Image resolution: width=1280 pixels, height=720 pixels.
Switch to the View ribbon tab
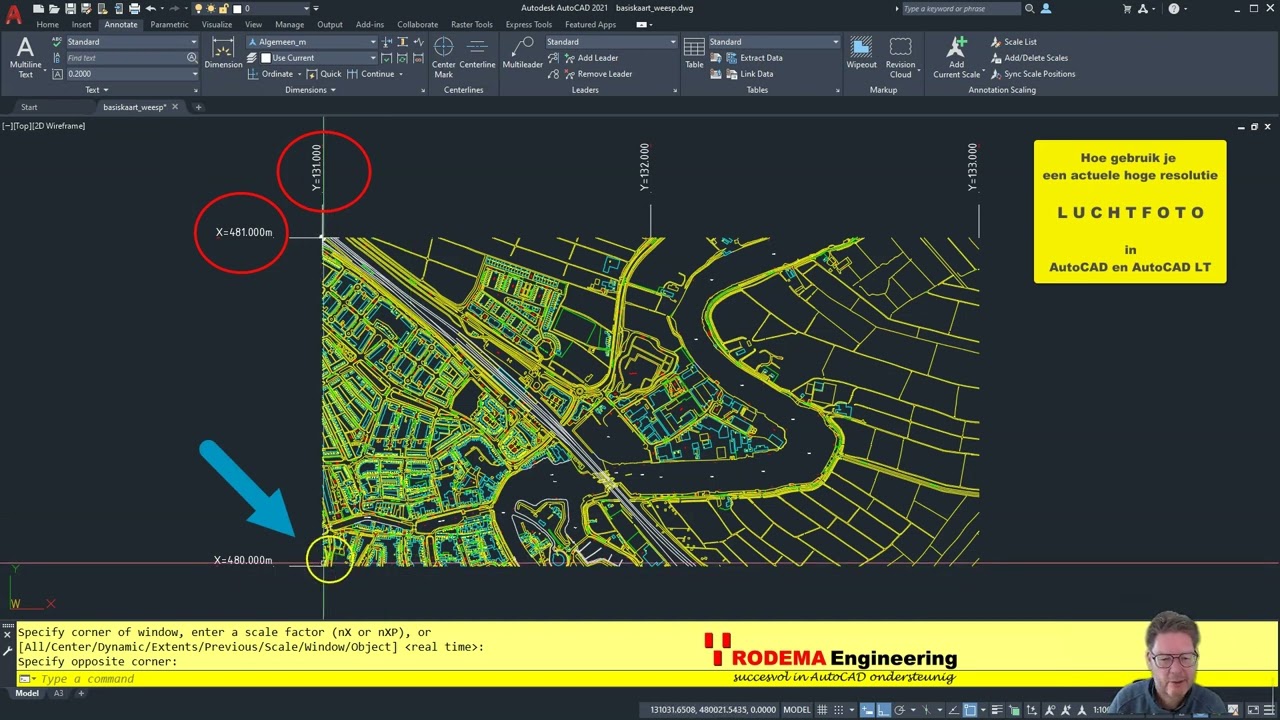[253, 25]
